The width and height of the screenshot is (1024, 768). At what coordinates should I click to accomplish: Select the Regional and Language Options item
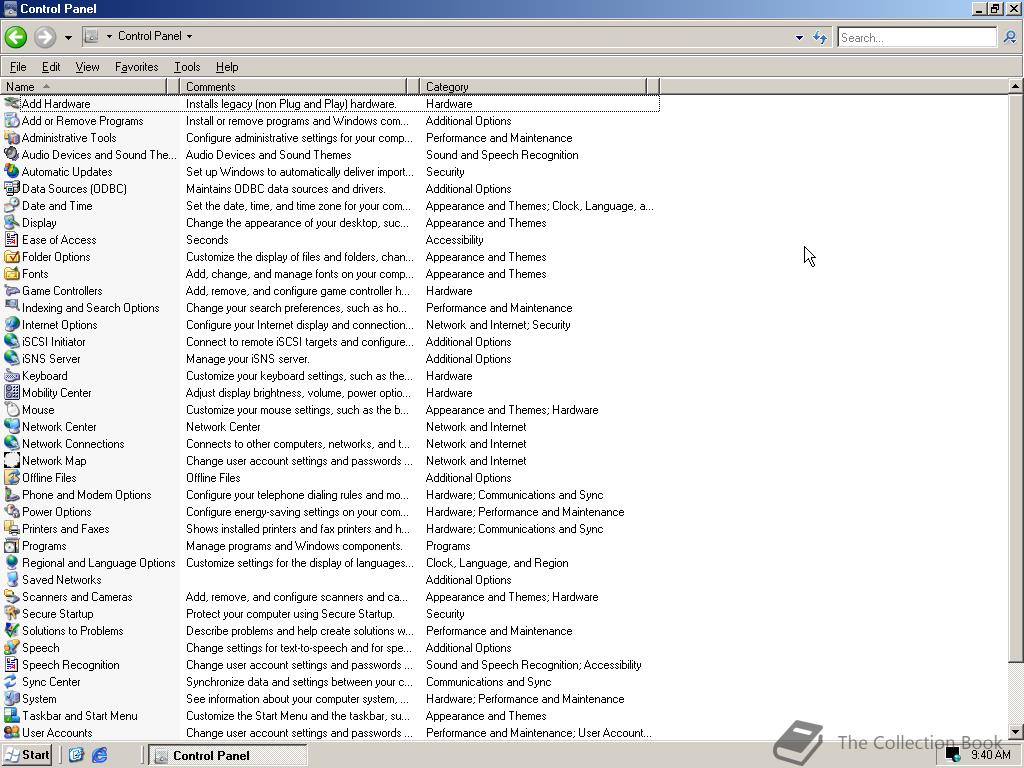[99, 562]
